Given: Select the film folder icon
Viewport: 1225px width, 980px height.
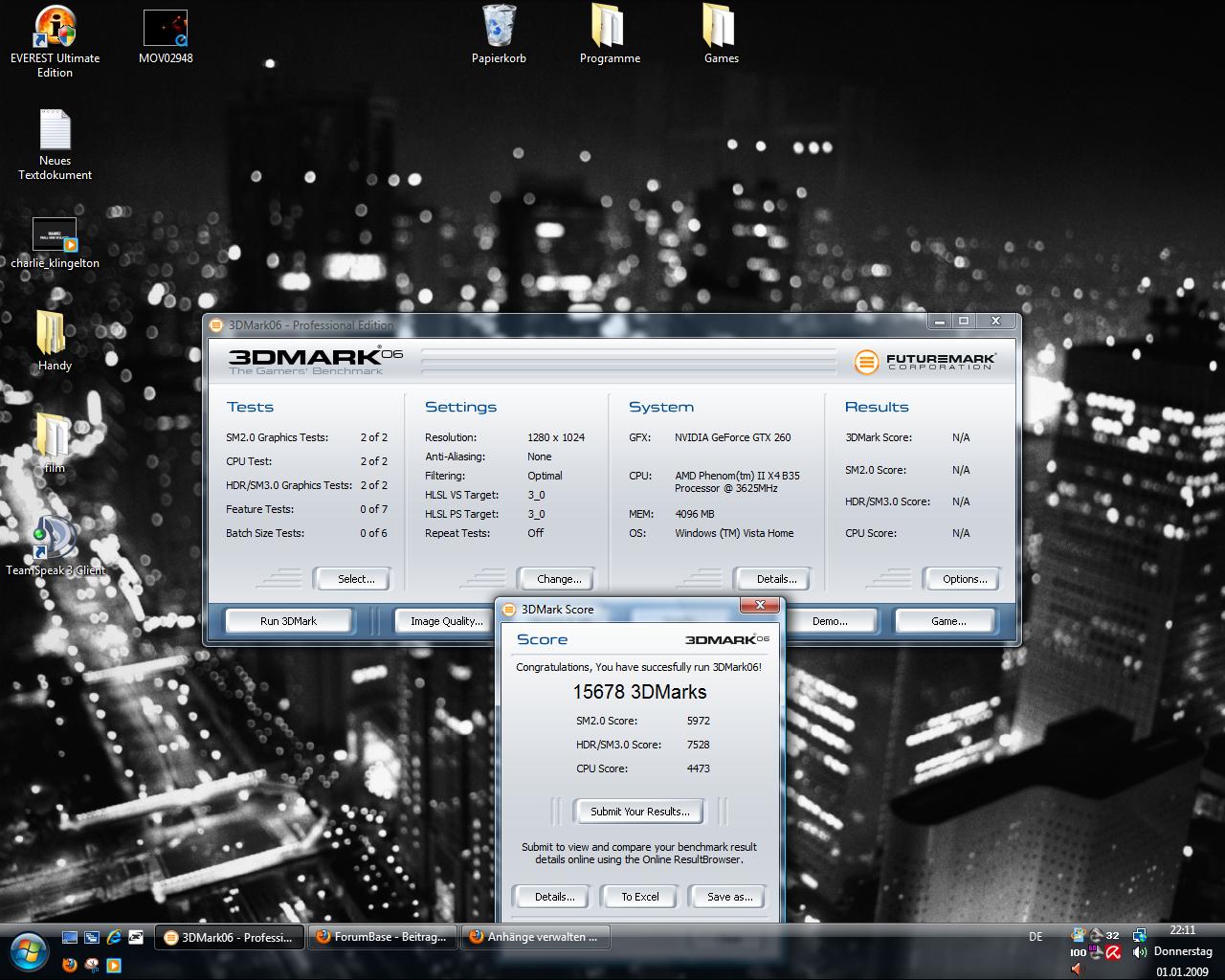Looking at the screenshot, I should pos(55,442).
